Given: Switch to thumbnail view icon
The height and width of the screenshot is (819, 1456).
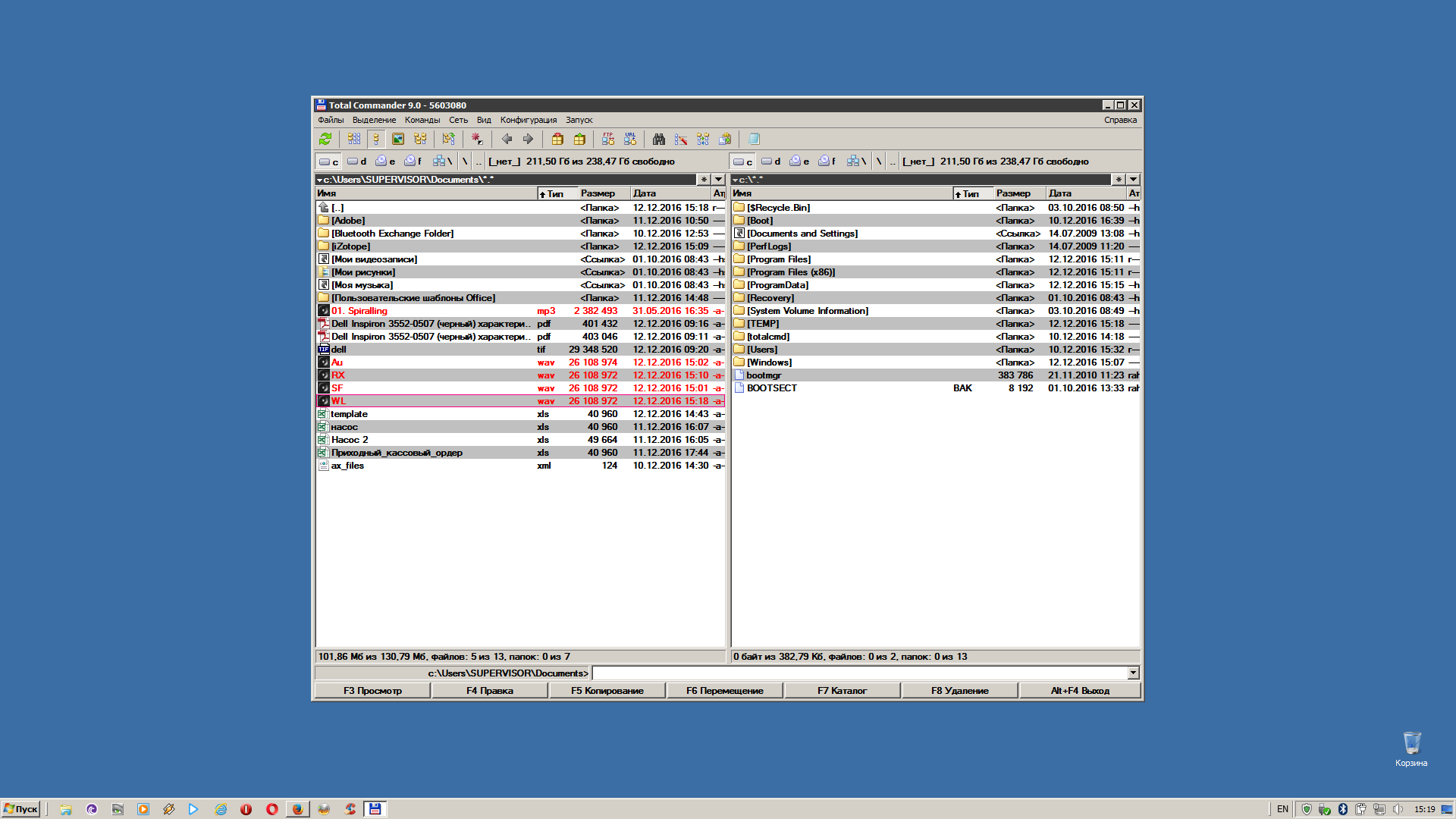Looking at the screenshot, I should (x=398, y=139).
